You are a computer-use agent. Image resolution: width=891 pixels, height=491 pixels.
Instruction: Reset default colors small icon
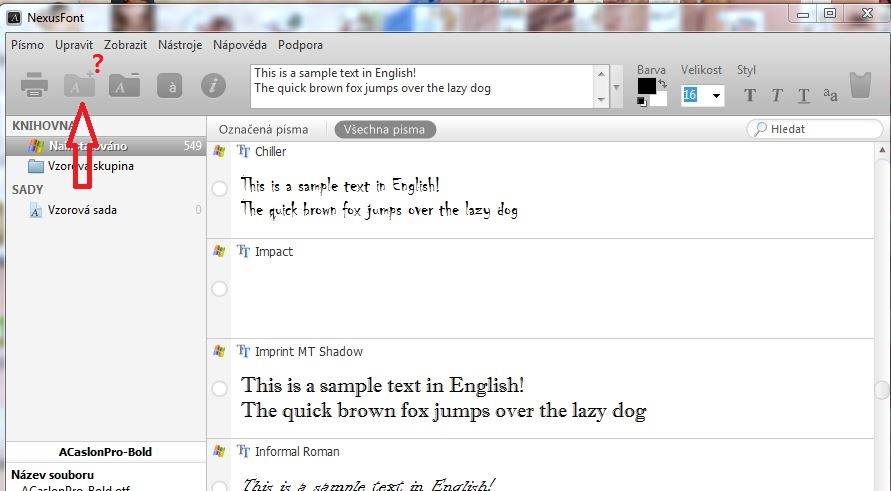tap(642, 102)
